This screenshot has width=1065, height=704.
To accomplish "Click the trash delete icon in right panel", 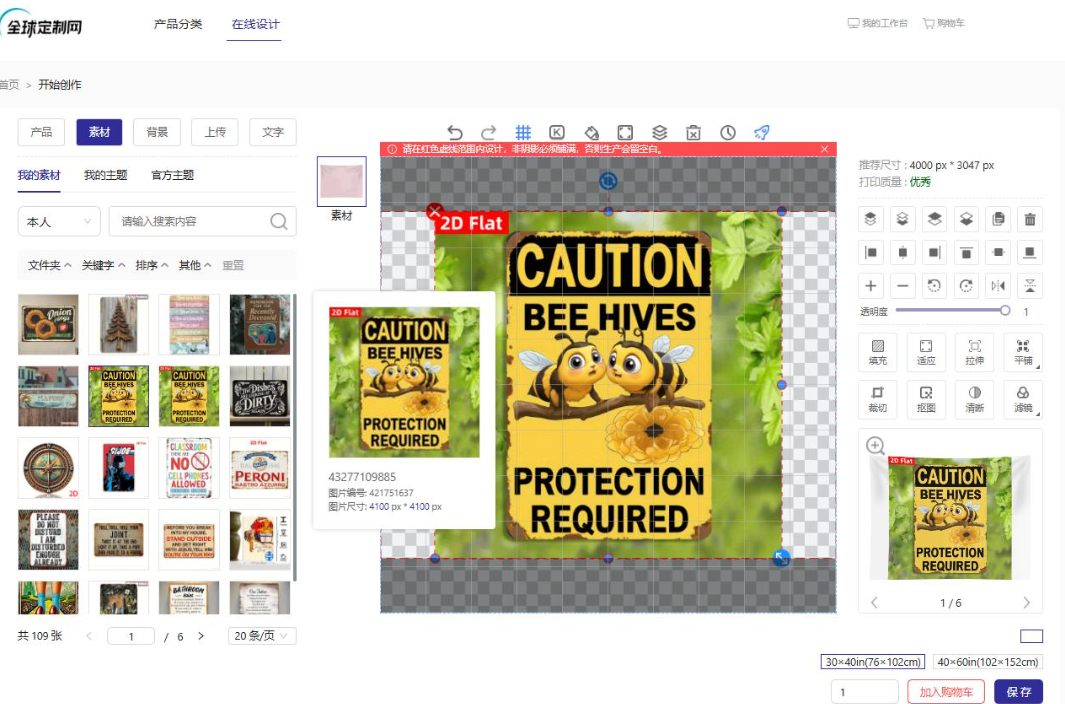I will click(x=1030, y=219).
